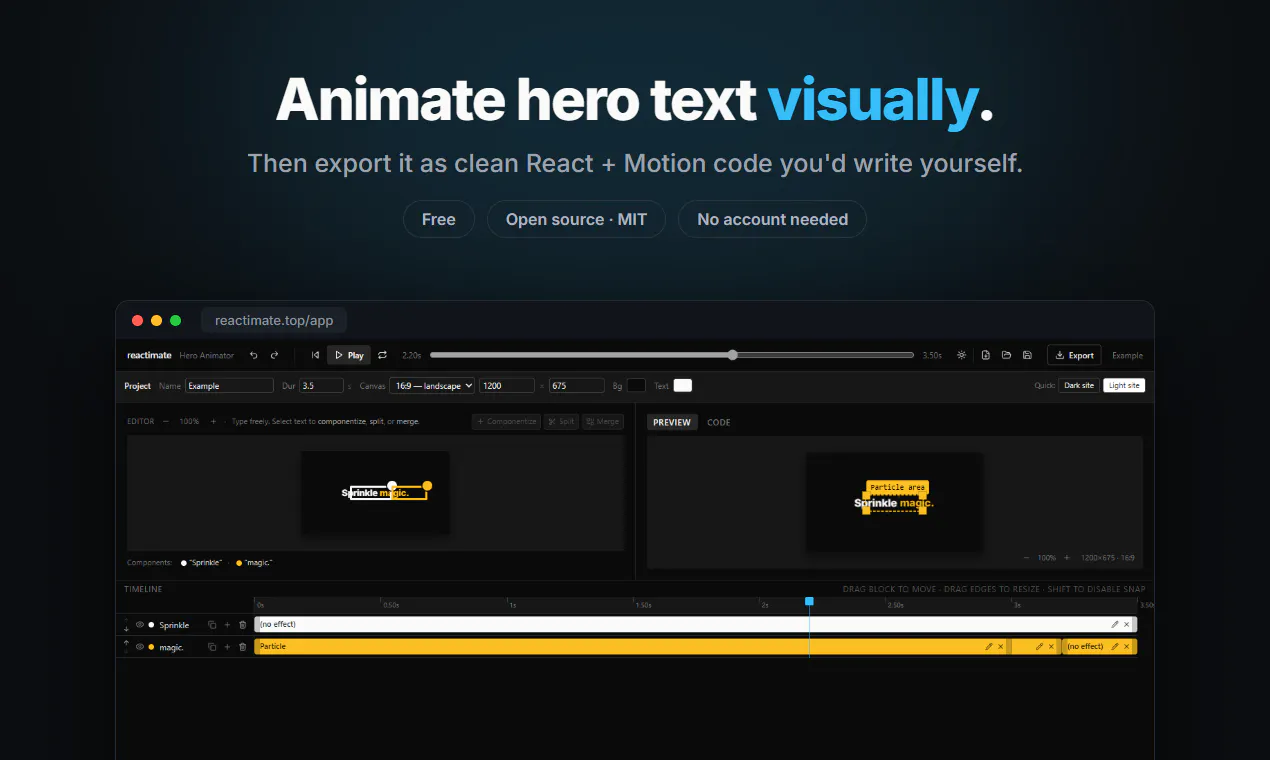Zoom out the editor with minus
1270x760 pixels.
166,422
